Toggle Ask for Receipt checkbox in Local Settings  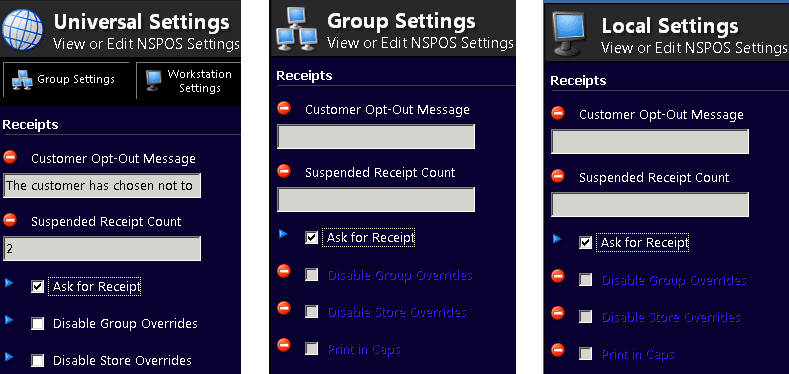(x=585, y=243)
